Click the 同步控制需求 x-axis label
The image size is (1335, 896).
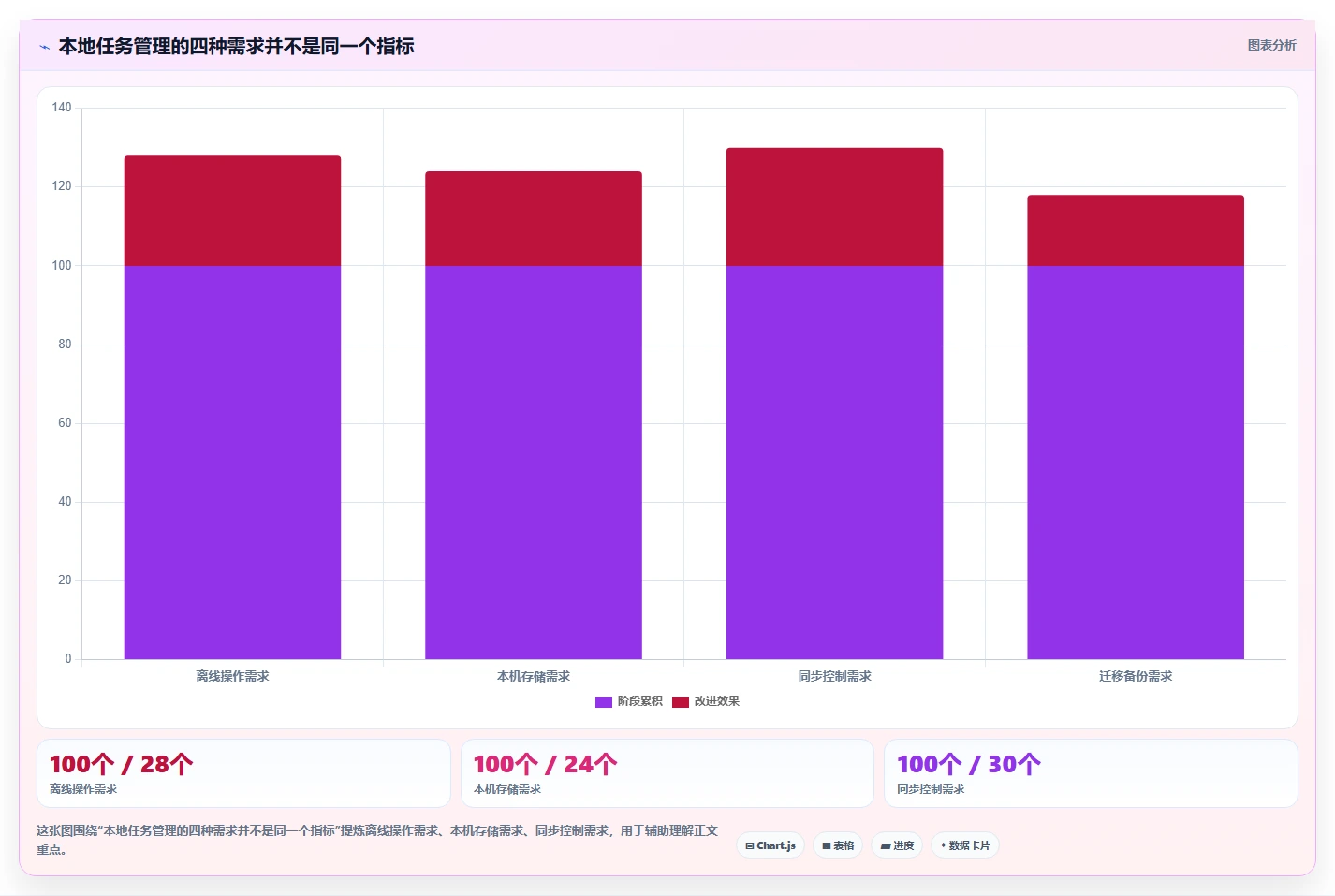[x=834, y=676]
